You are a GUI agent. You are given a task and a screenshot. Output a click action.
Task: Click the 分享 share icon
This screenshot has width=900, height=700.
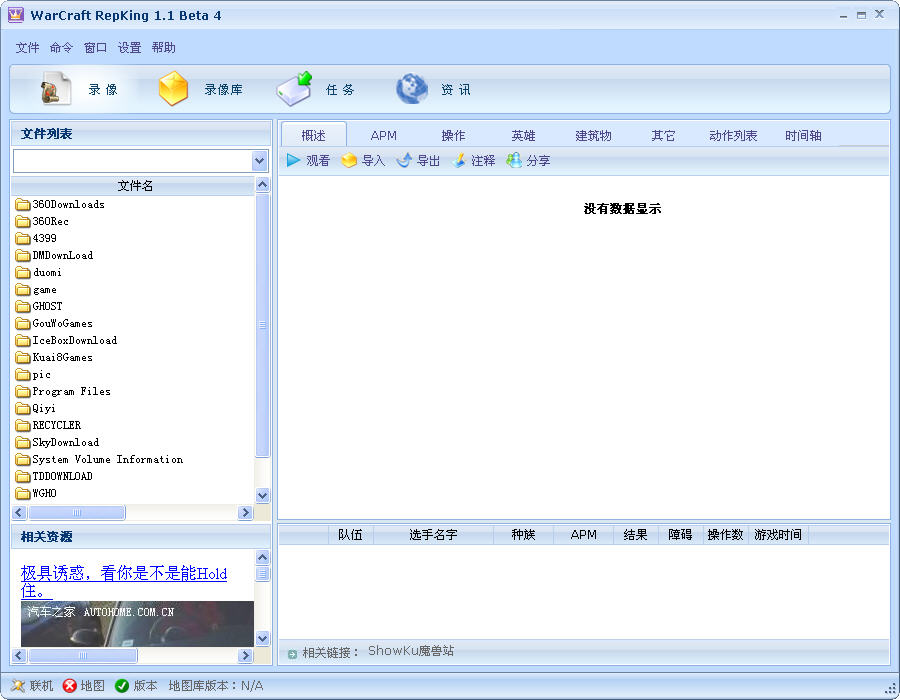(x=514, y=161)
